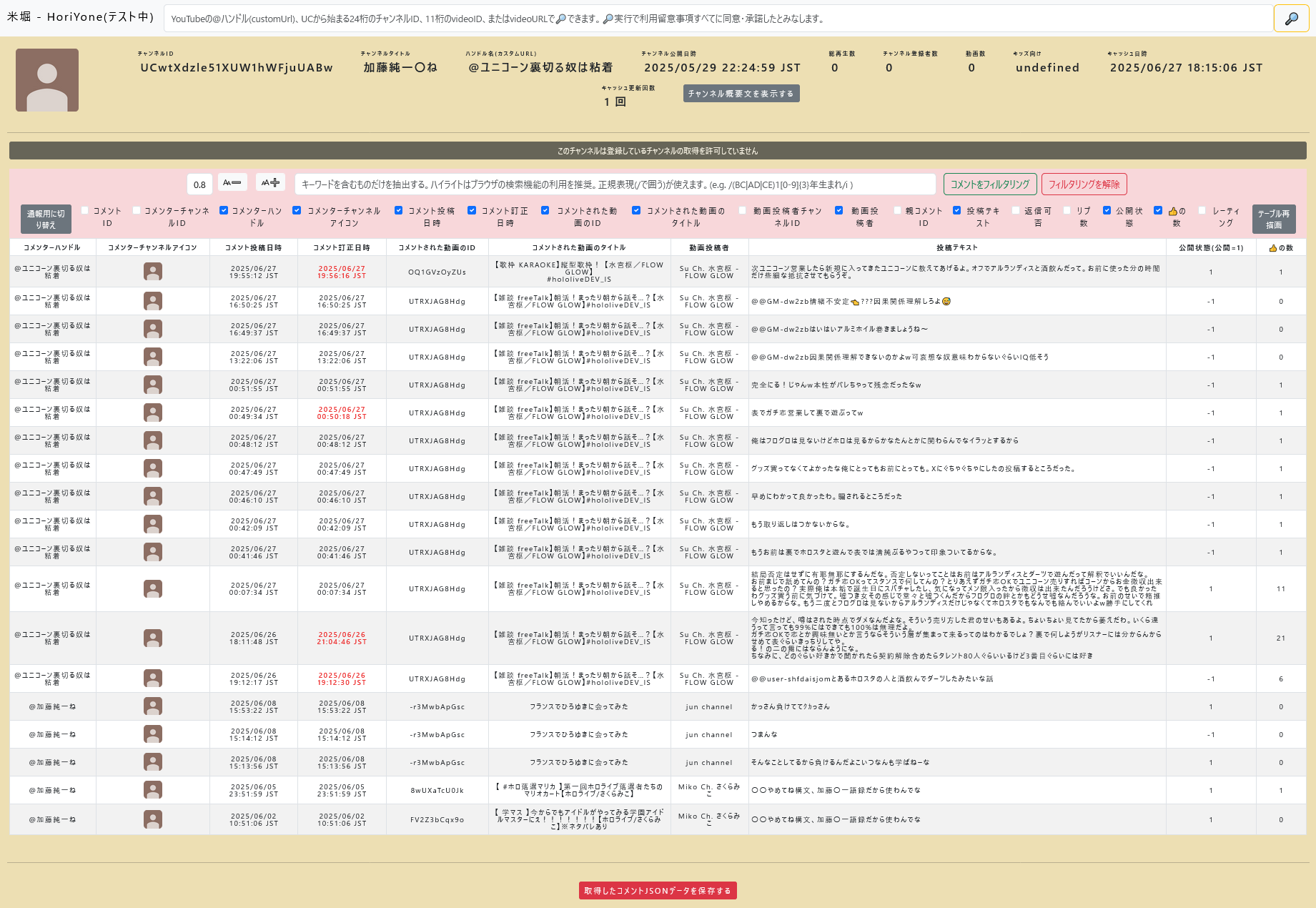Uncheck the 動画投稿者 checkbox

point(839,210)
